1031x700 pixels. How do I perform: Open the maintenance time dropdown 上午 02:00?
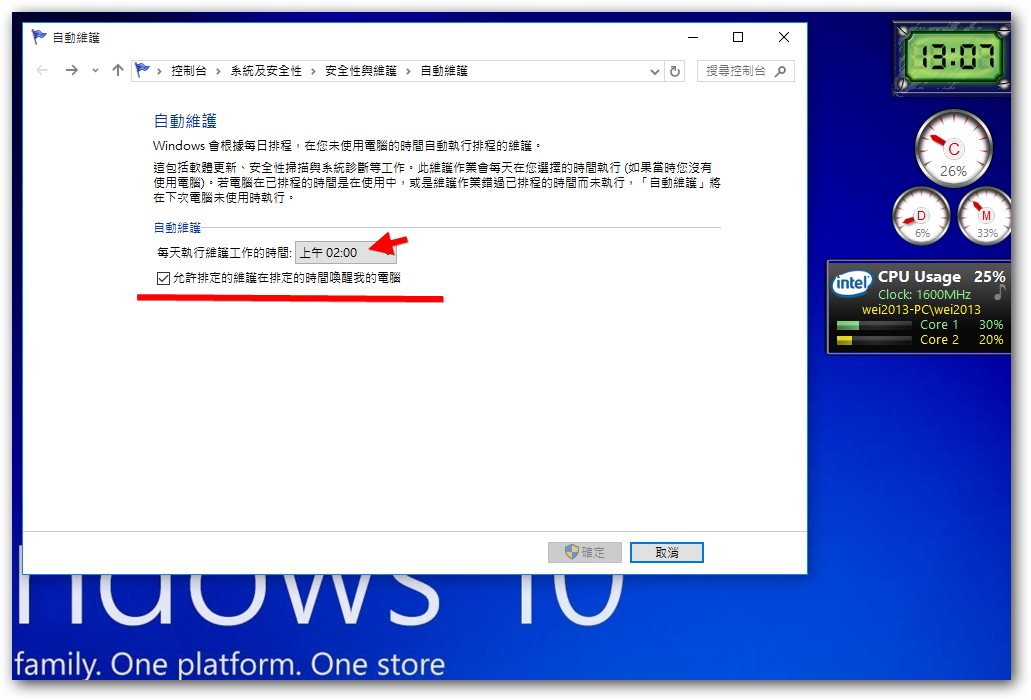[x=346, y=252]
